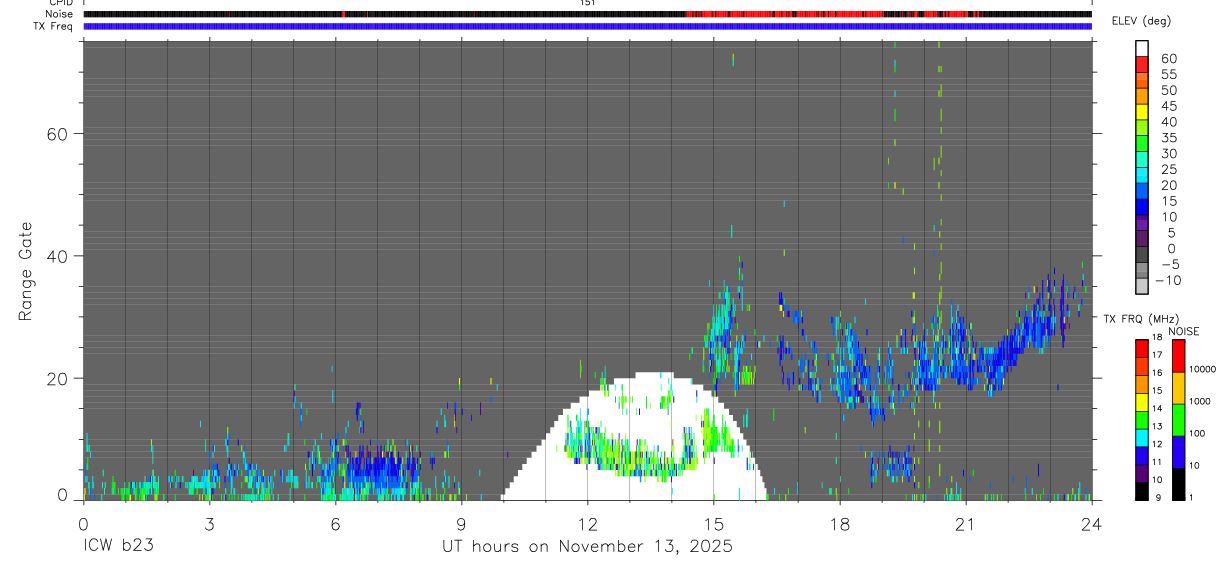Click the 15 tick on UT hours axis
1228x567 pixels.
pyautogui.click(x=713, y=524)
